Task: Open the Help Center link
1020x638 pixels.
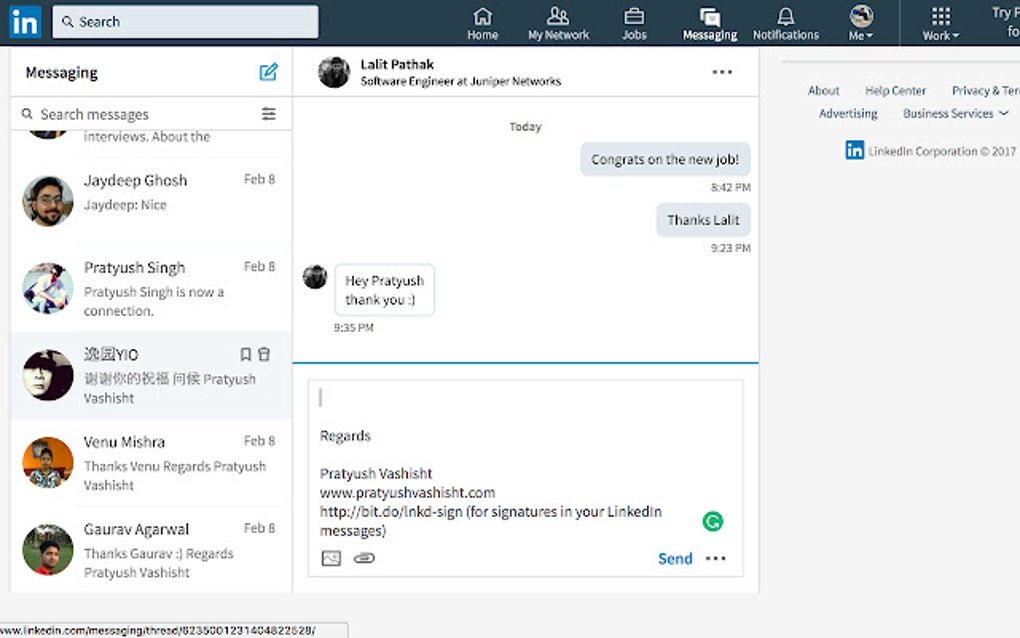Action: (895, 90)
